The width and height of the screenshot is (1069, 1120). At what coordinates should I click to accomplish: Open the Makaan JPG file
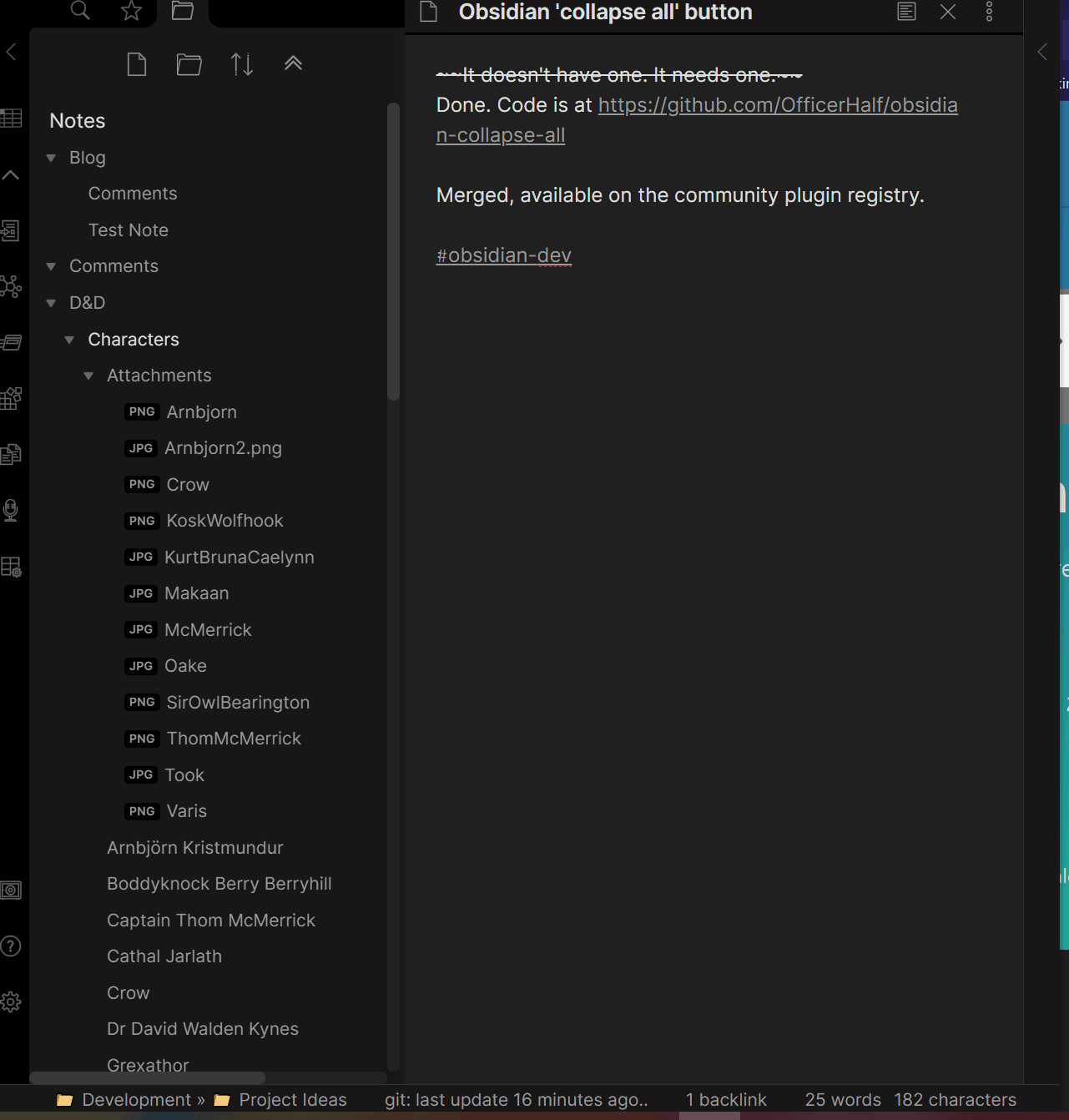pyautogui.click(x=196, y=593)
